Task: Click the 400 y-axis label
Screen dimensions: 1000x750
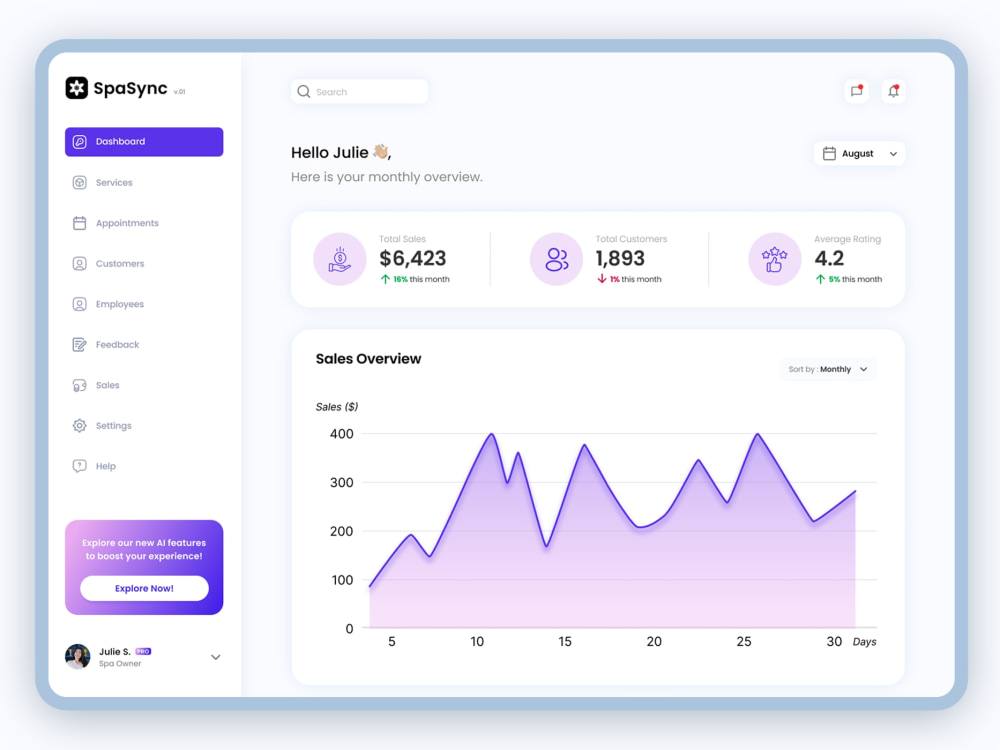Action: [x=342, y=434]
